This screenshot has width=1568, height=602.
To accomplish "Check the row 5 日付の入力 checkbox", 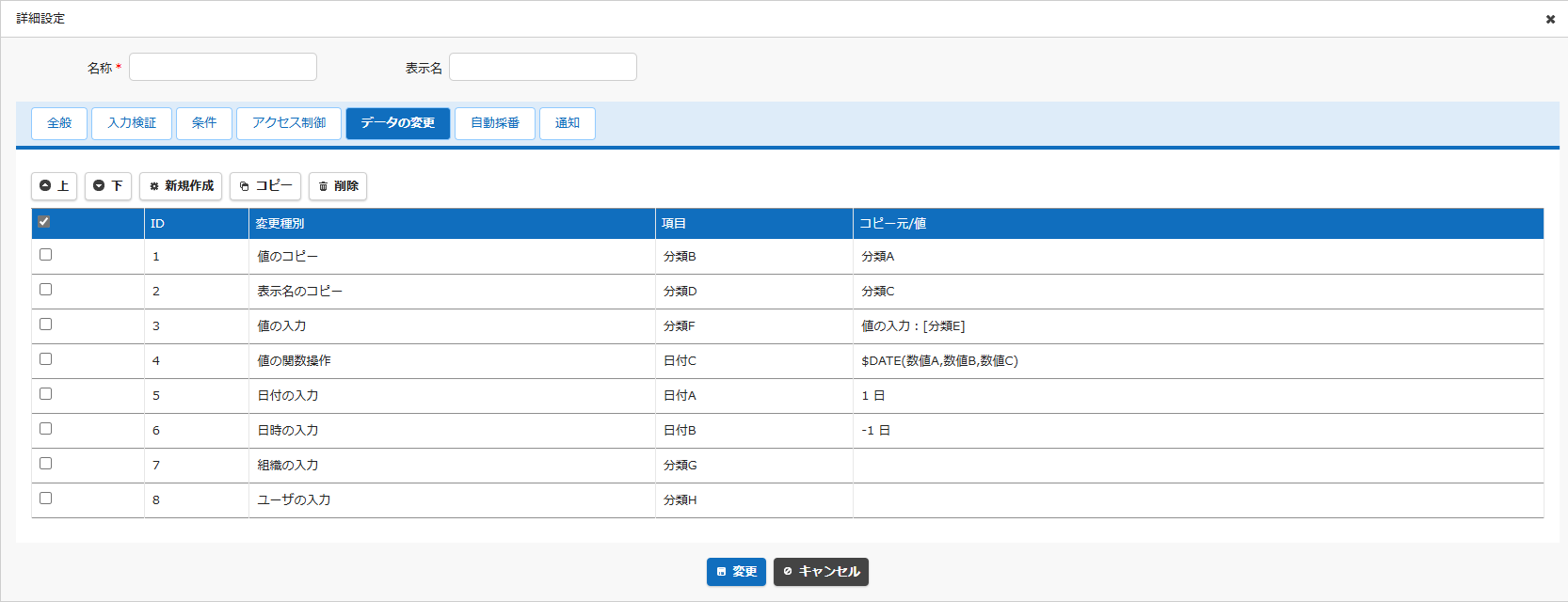I will point(46,394).
